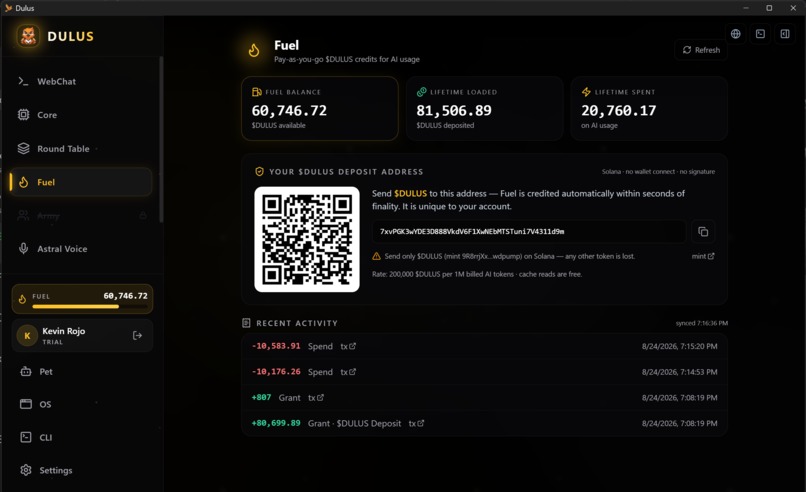Click the "synced 7:16:36 PM" text
The width and height of the screenshot is (806, 492).
[702, 323]
